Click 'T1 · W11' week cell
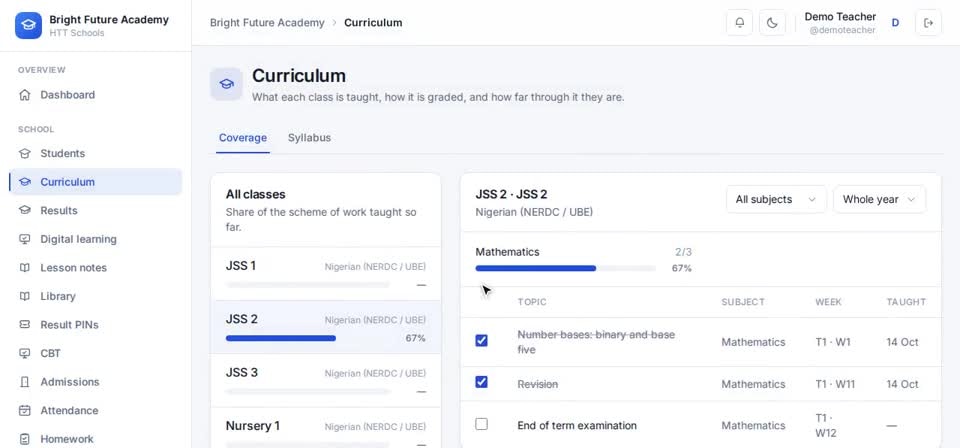This screenshot has width=960, height=448. click(835, 384)
